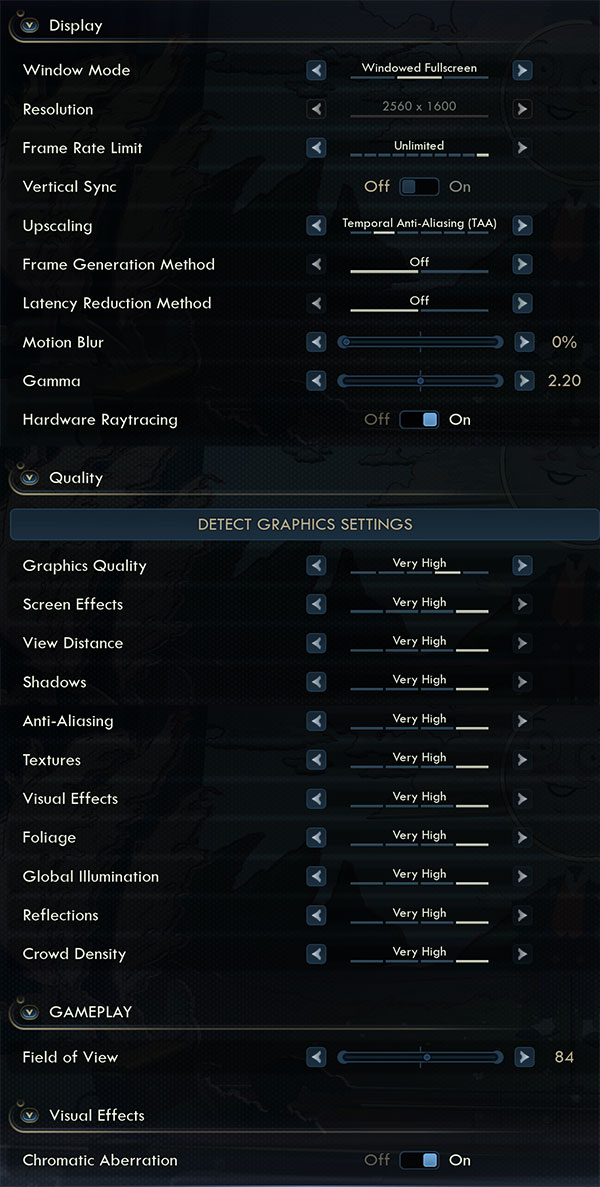Collapse the Gameplay section
Screen dimensions: 600x1187
pyautogui.click(x=29, y=1012)
